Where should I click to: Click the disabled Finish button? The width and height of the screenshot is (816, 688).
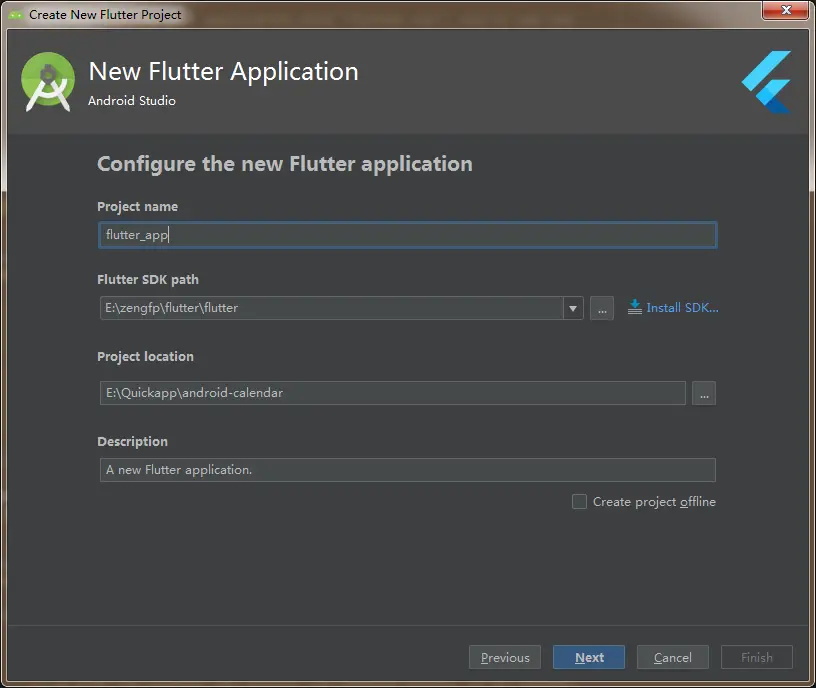757,657
